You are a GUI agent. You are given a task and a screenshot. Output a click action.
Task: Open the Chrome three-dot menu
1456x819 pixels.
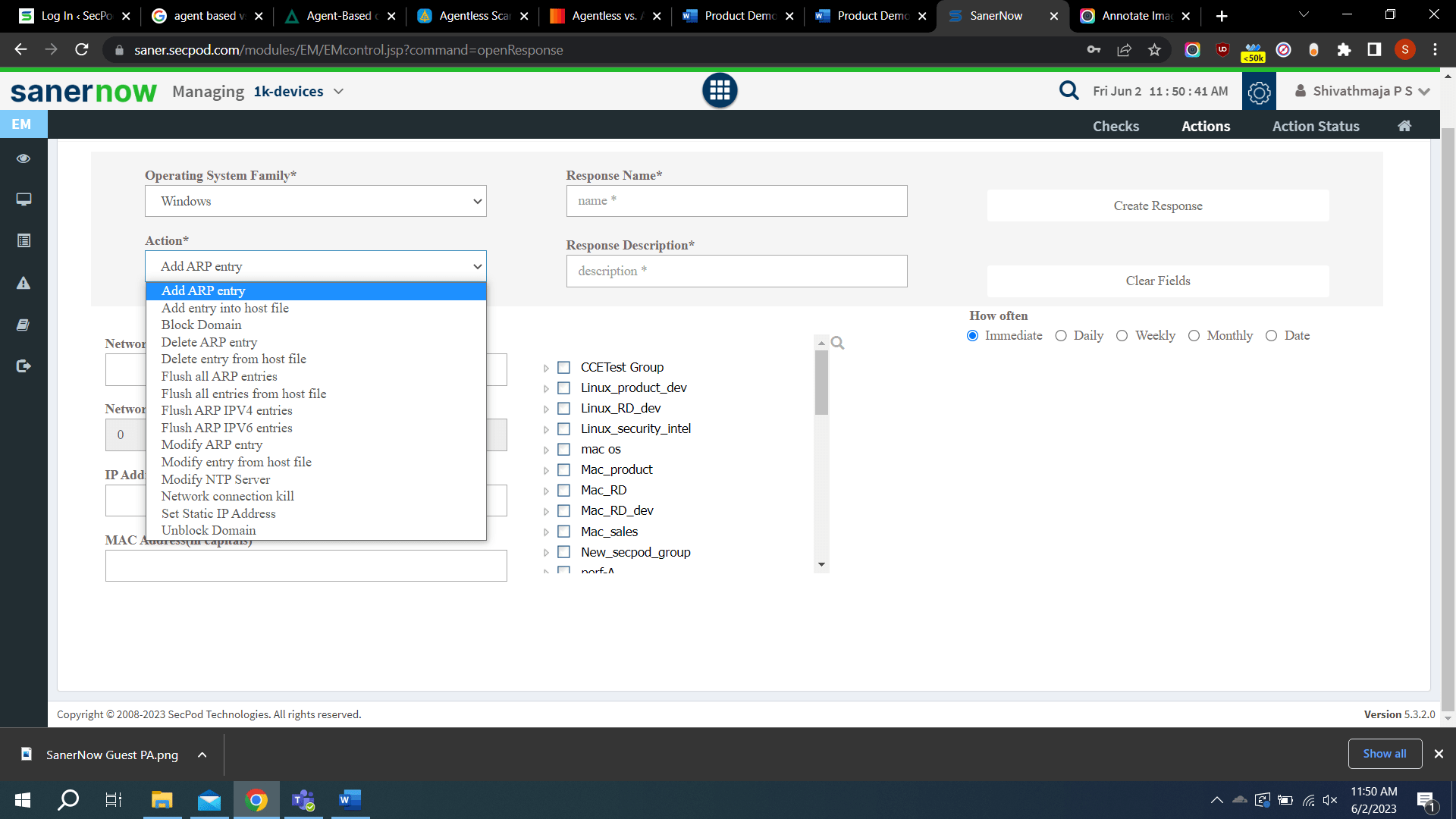coord(1435,50)
